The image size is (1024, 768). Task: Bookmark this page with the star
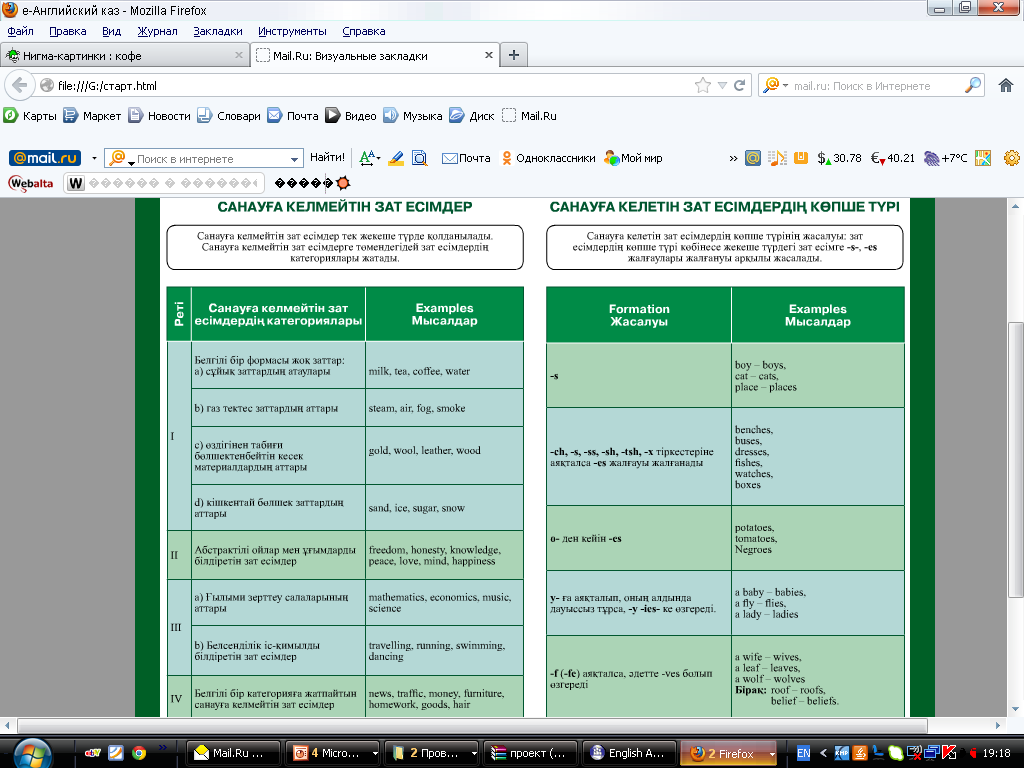coord(703,86)
